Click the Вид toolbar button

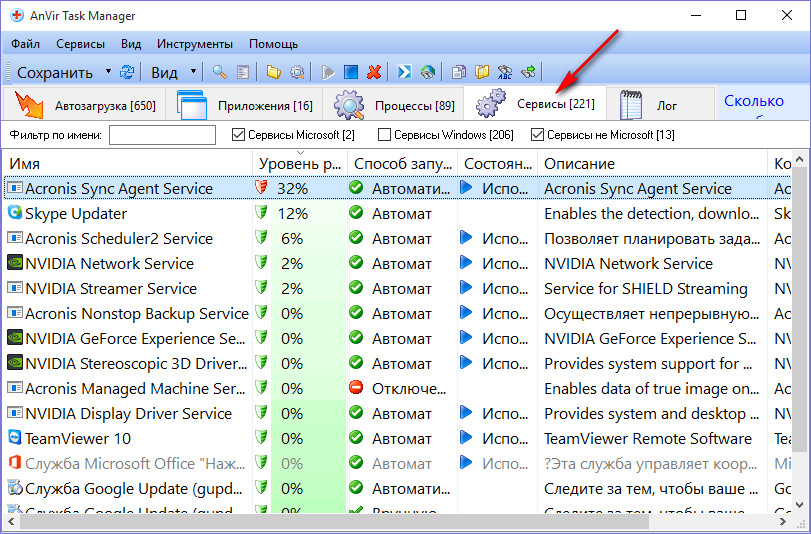(x=164, y=72)
